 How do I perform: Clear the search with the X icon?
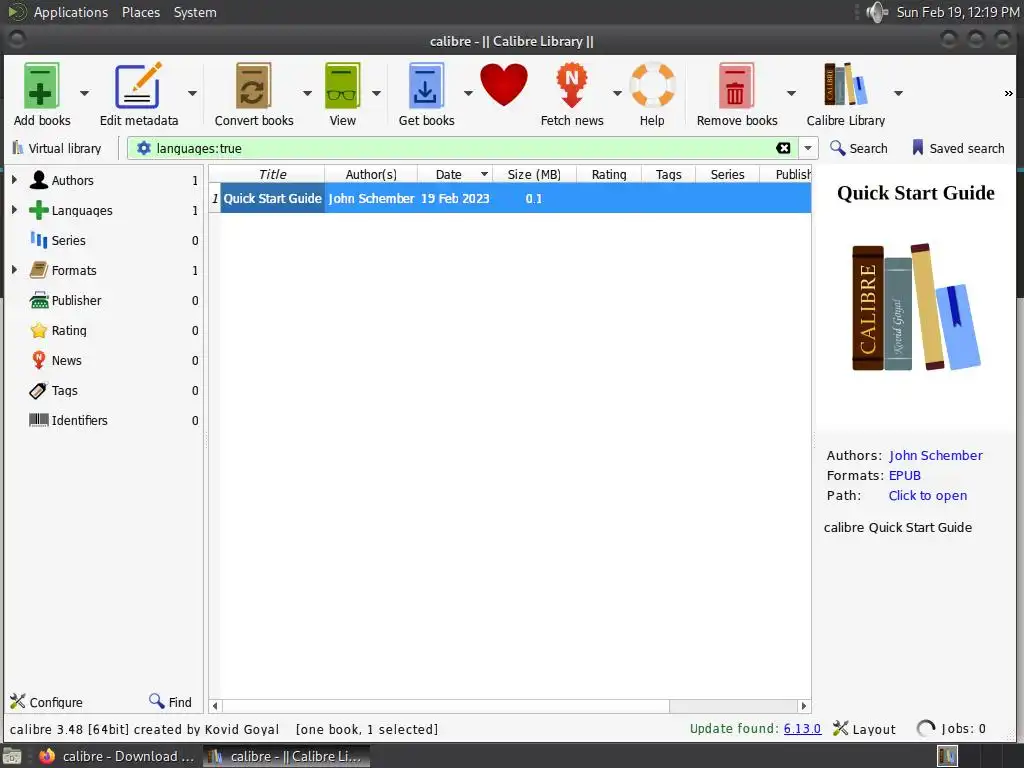pyautogui.click(x=783, y=148)
